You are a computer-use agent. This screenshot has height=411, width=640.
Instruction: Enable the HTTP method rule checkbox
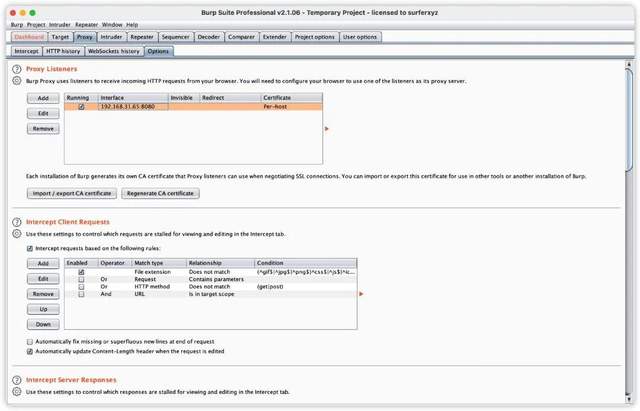[81, 287]
